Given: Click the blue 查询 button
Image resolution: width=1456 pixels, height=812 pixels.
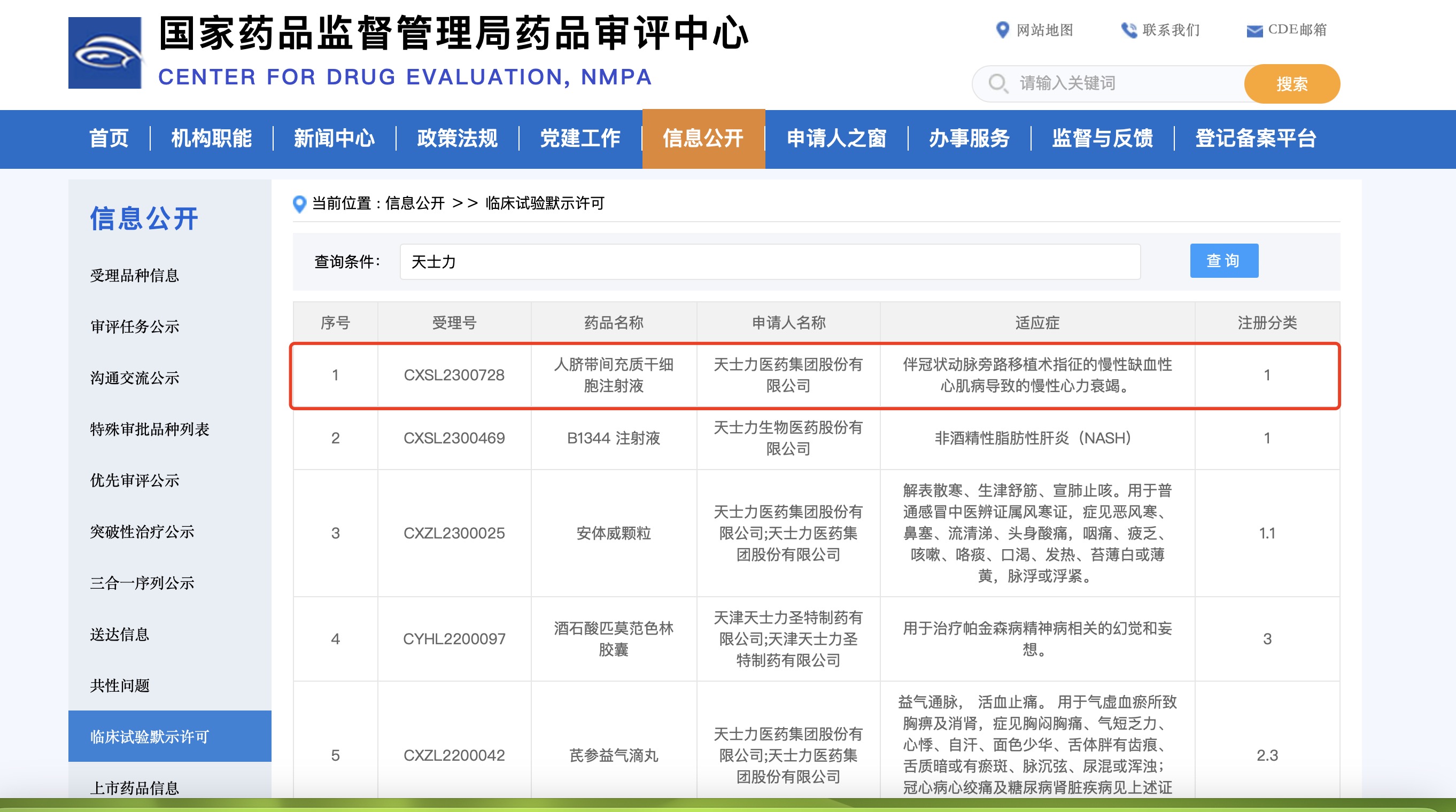Looking at the screenshot, I should (x=1223, y=261).
